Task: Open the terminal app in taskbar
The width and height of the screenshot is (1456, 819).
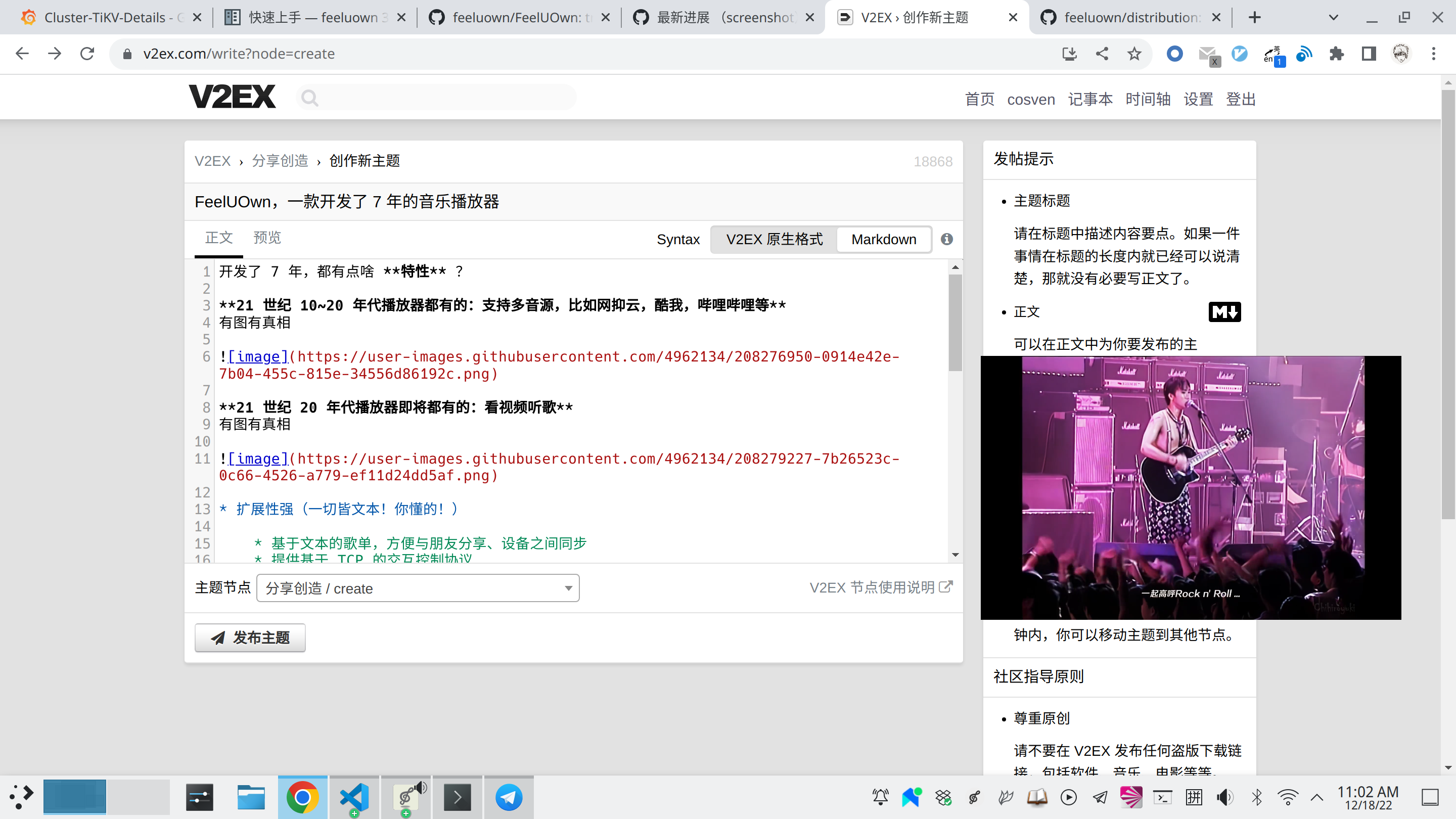Action: pos(457,798)
